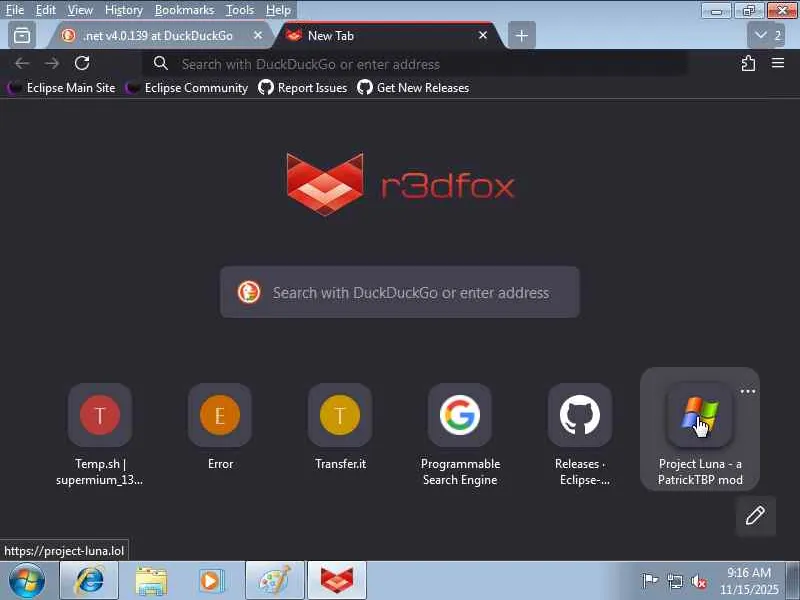The width and height of the screenshot is (800, 600).
Task: Click the magnifier icon in the address bar
Action: 161,63
